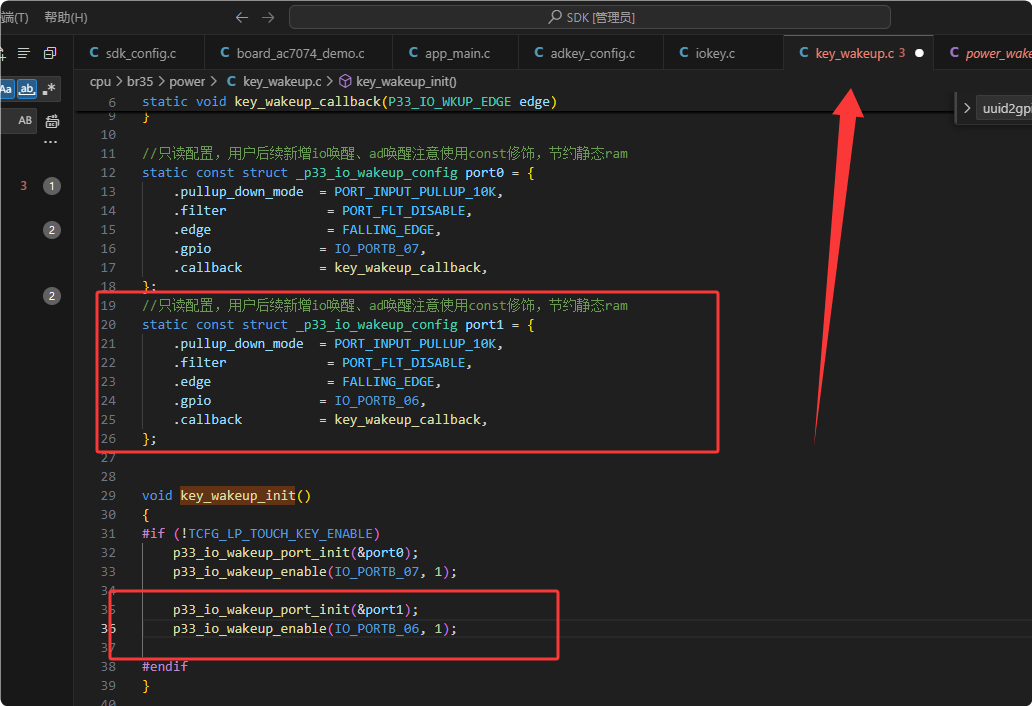1032x706 pixels.
Task: Go back using the left arrow
Action: pos(242,18)
